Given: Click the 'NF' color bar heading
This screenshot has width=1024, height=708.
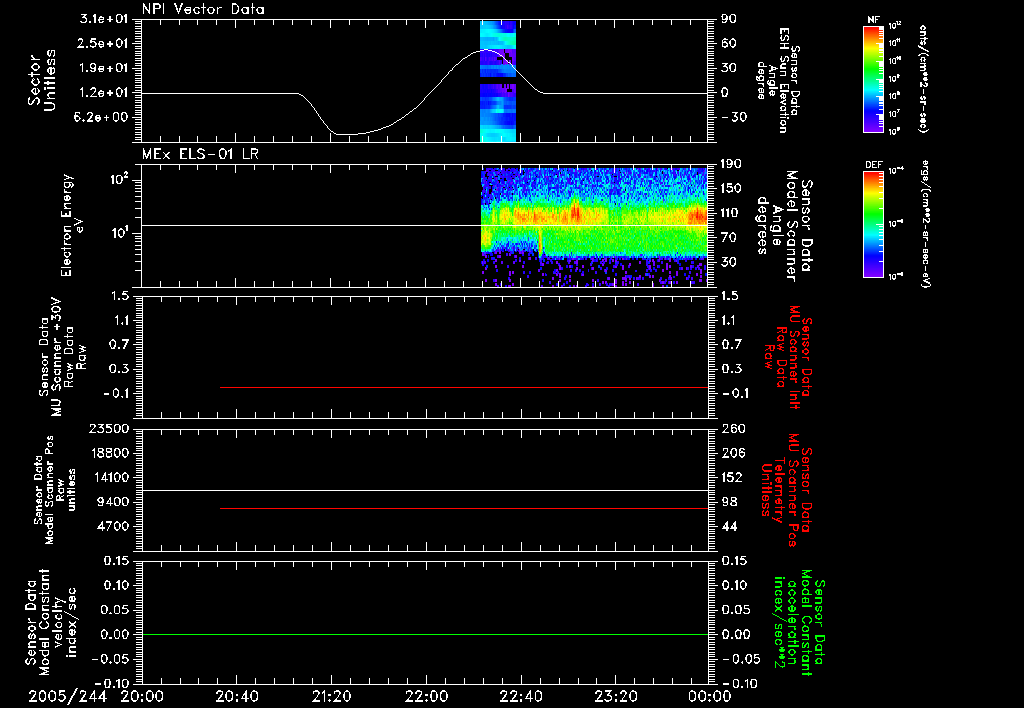Looking at the screenshot, I should [873, 20].
